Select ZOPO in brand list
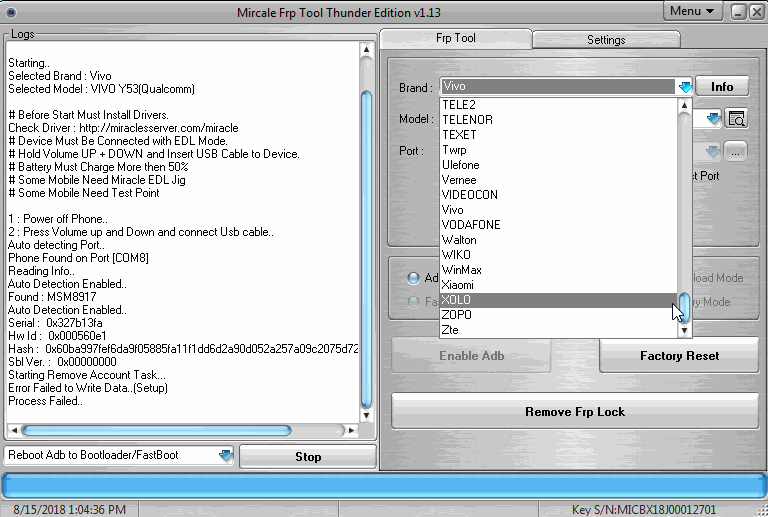Image resolution: width=768 pixels, height=517 pixels. click(558, 315)
